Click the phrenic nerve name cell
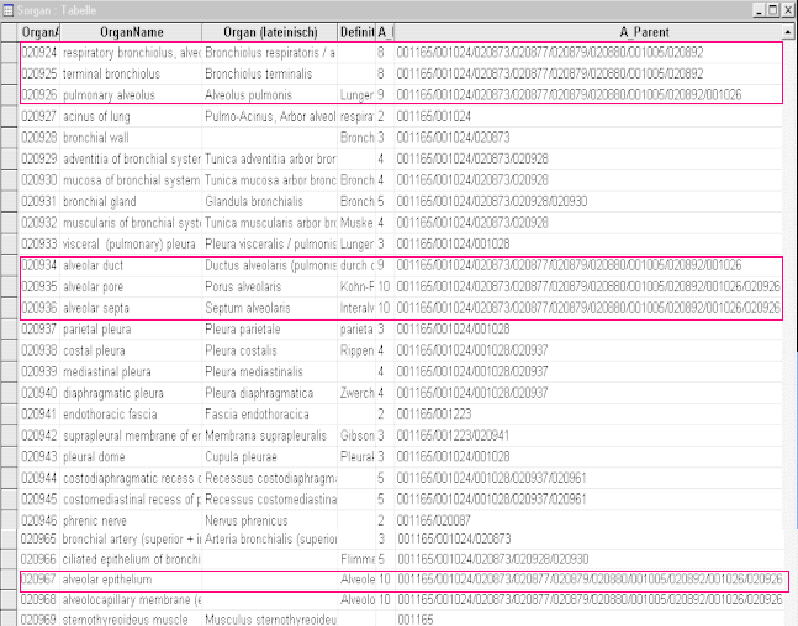 (x=130, y=520)
